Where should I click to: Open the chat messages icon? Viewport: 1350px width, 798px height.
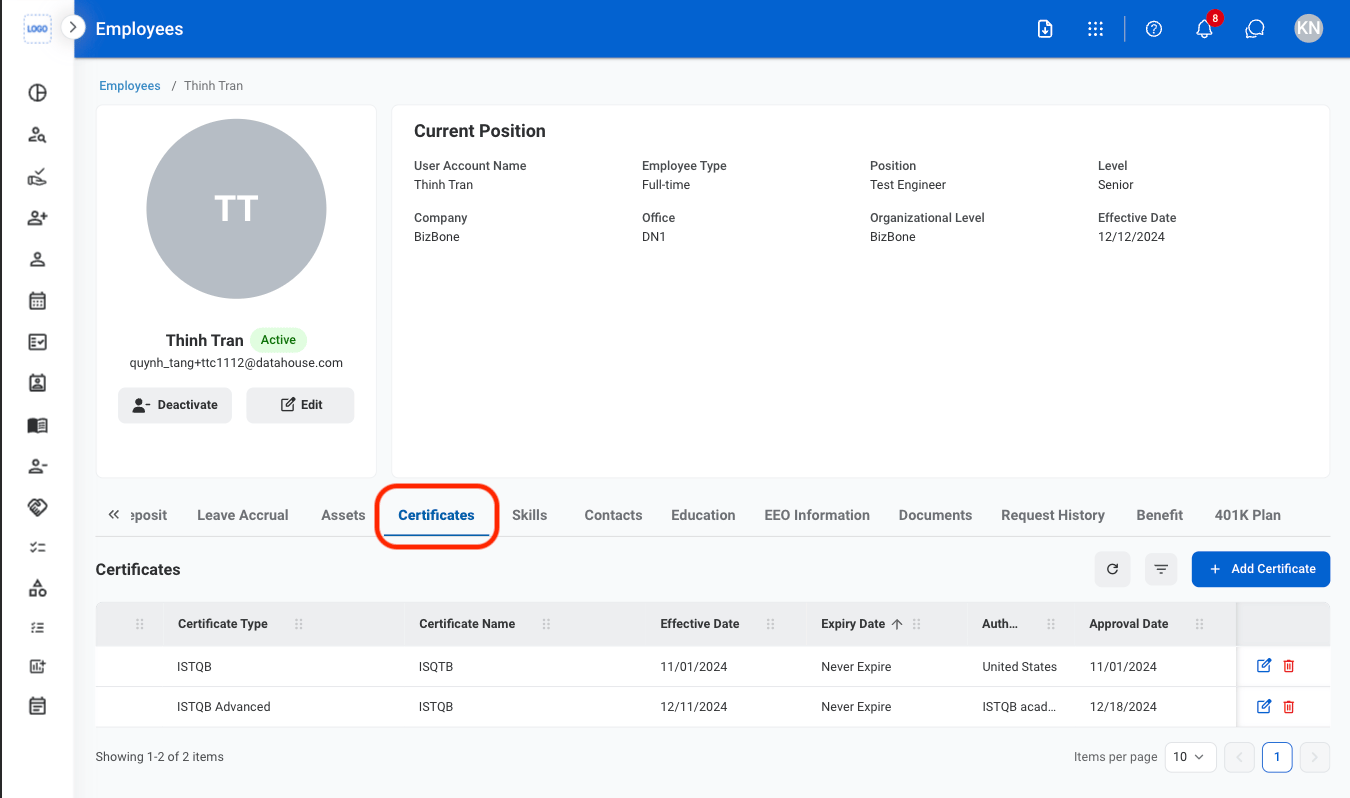pyautogui.click(x=1255, y=29)
